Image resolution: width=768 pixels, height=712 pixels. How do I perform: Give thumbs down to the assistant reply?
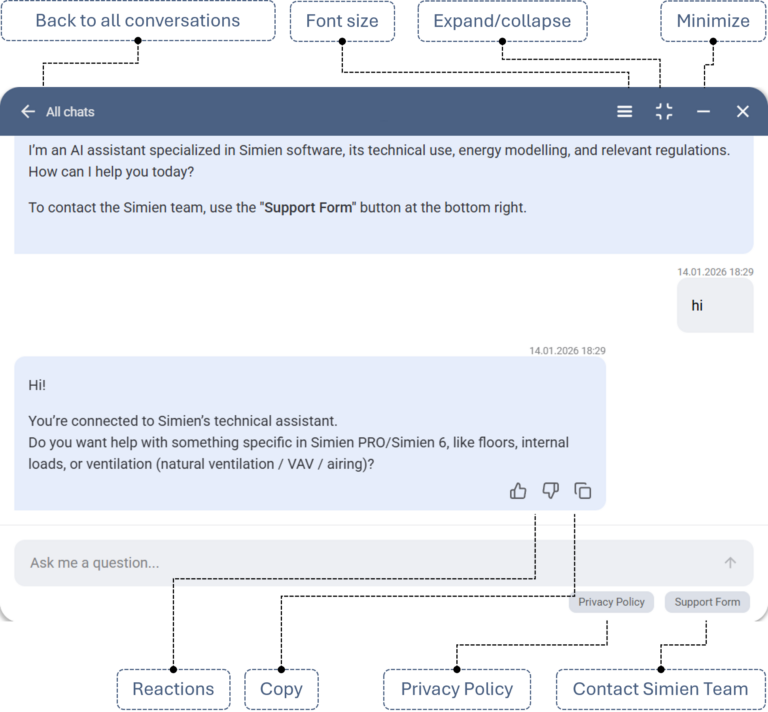pyautogui.click(x=550, y=491)
